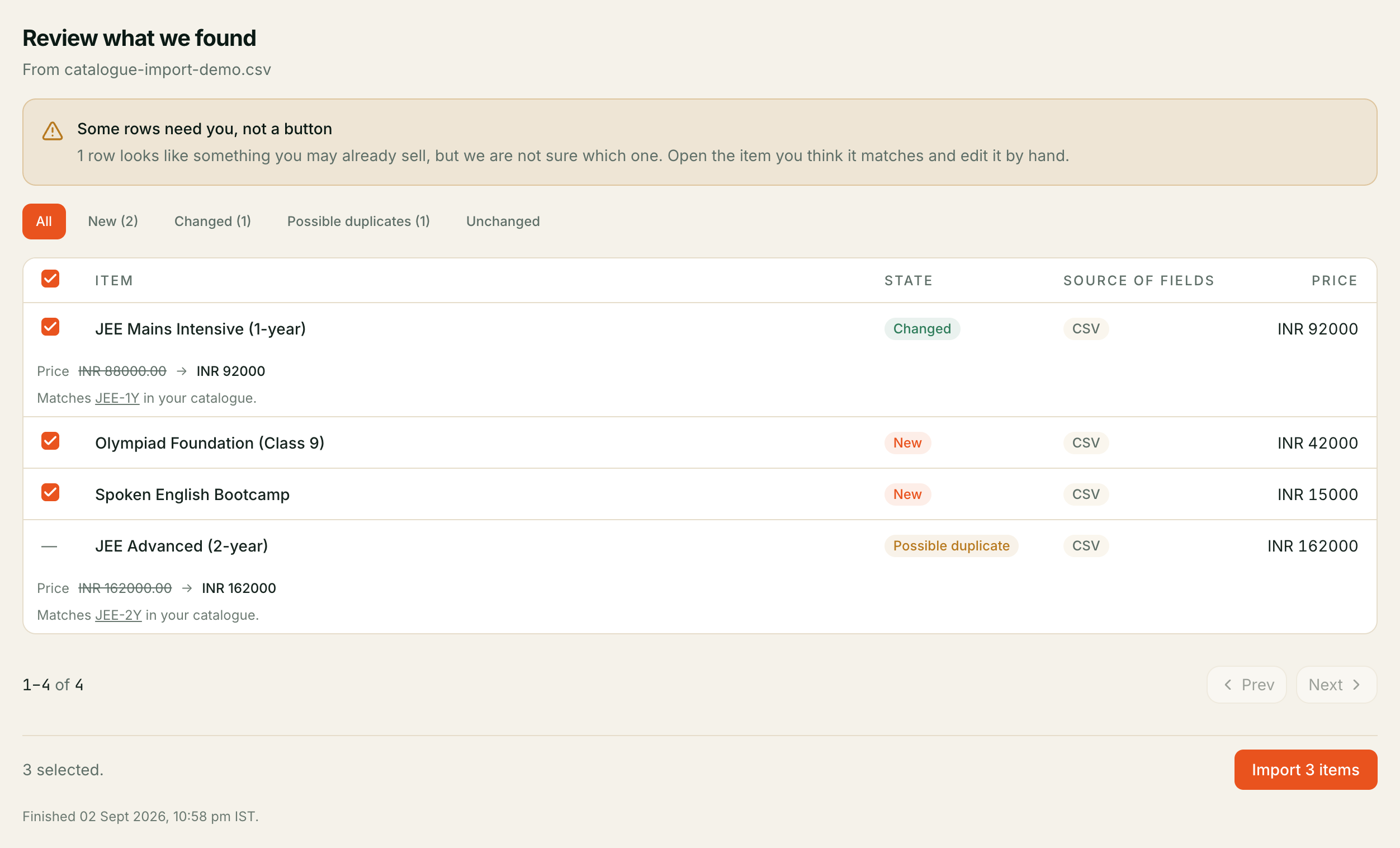This screenshot has height=848, width=1400.
Task: Click the STATE column header
Action: pyautogui.click(x=909, y=280)
